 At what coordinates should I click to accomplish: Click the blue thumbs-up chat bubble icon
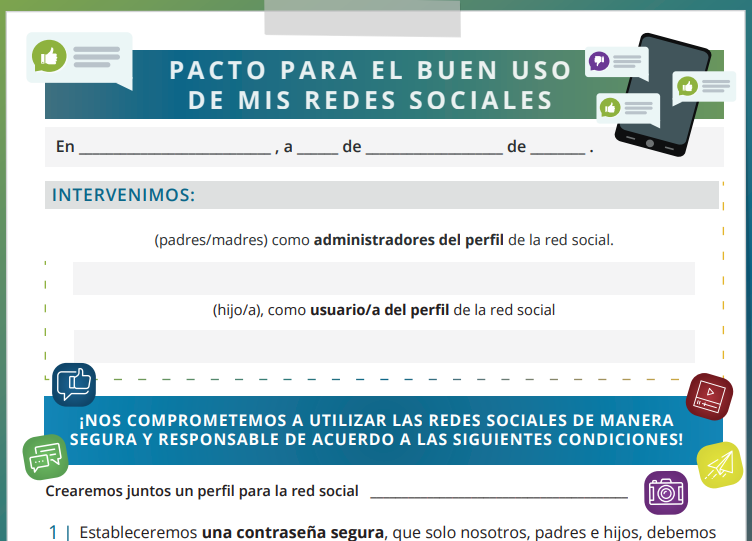(x=74, y=385)
